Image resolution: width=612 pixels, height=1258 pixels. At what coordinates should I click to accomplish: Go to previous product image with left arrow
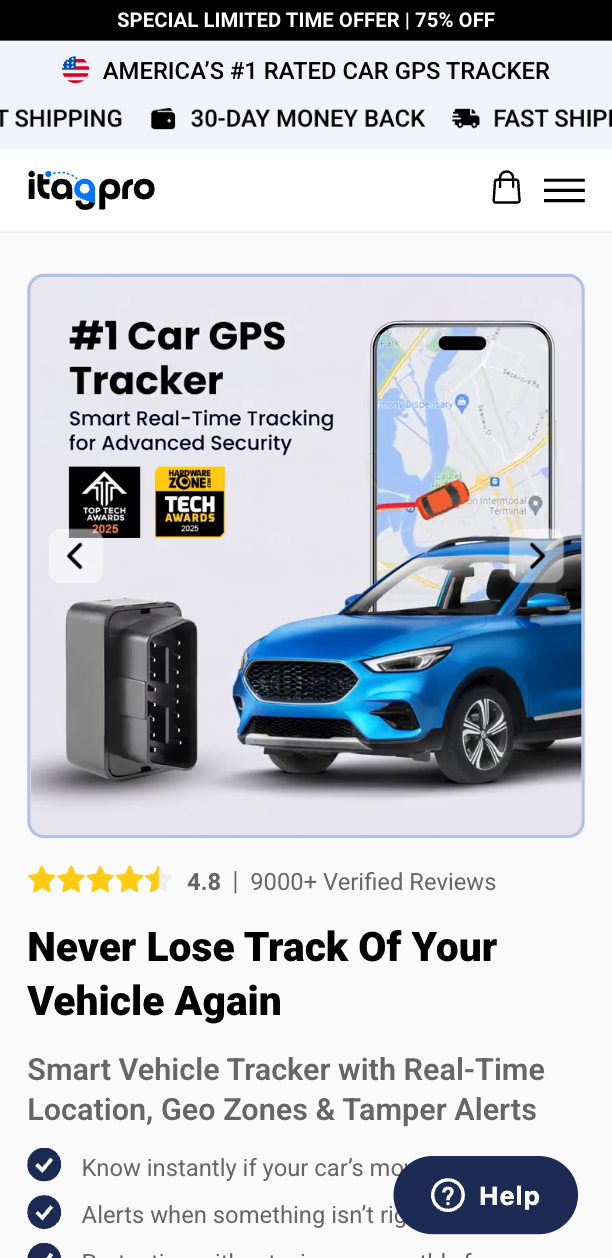point(76,556)
